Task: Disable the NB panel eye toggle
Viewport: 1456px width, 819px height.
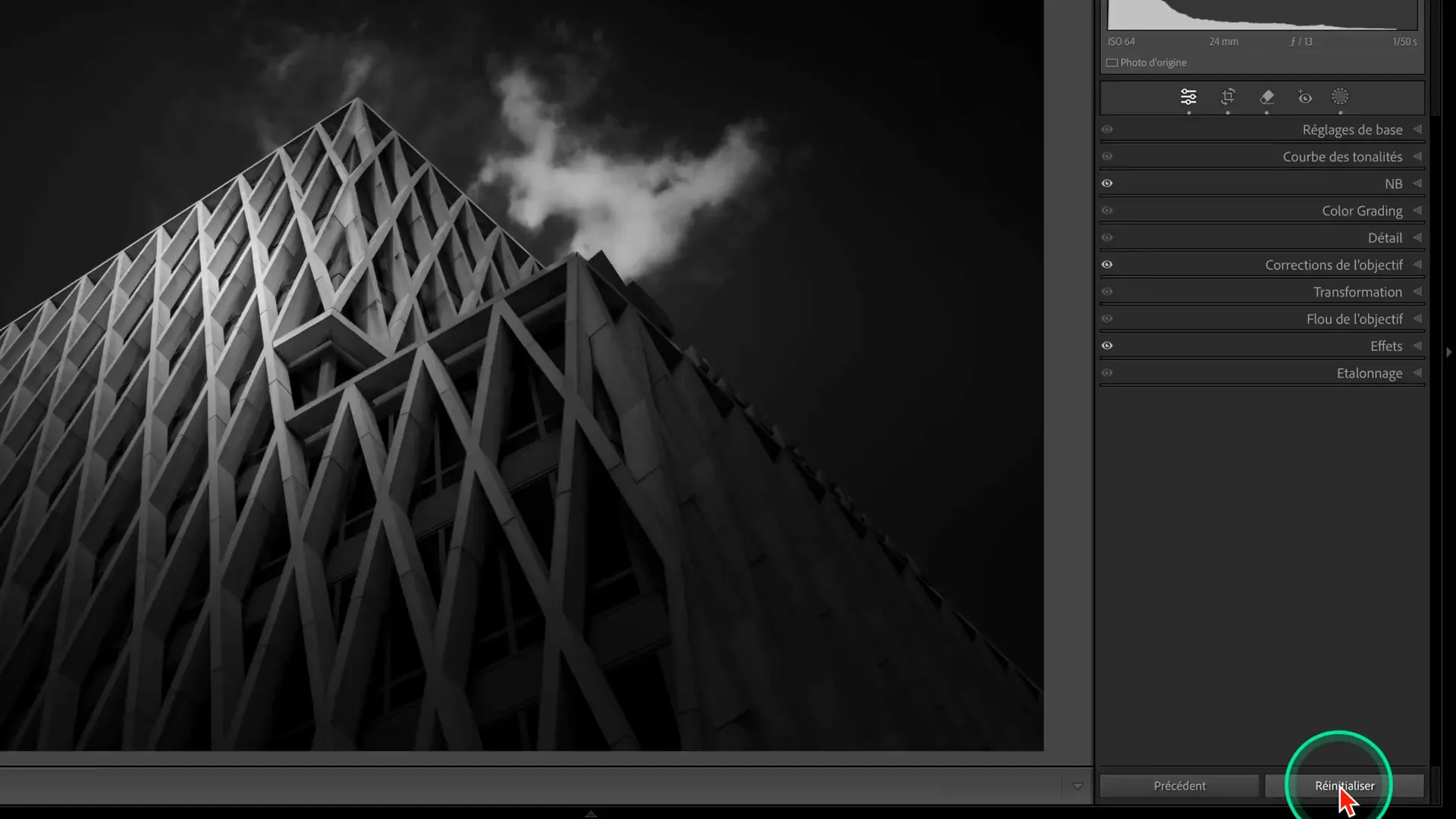Action: point(1107,184)
